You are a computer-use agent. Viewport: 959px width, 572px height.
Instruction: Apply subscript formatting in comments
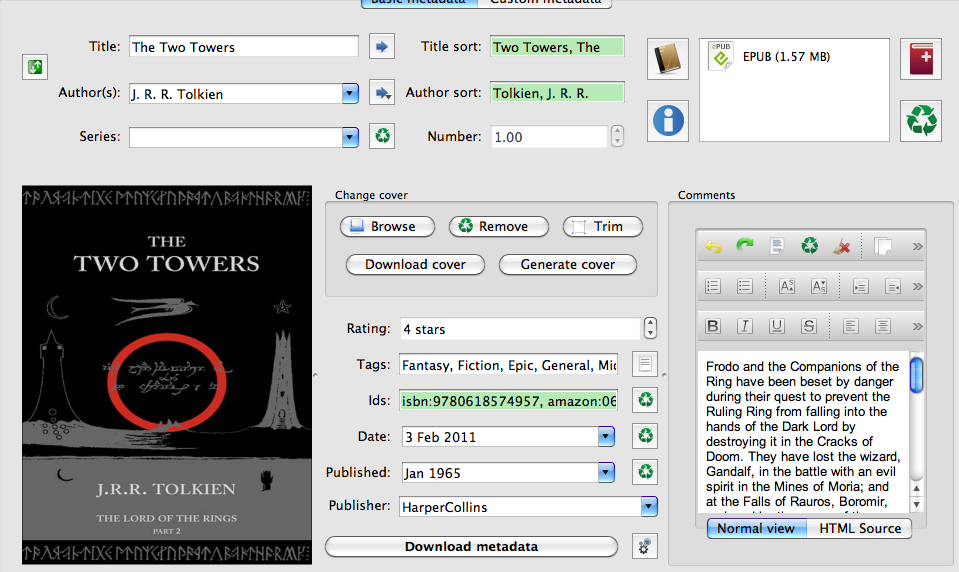[818, 286]
